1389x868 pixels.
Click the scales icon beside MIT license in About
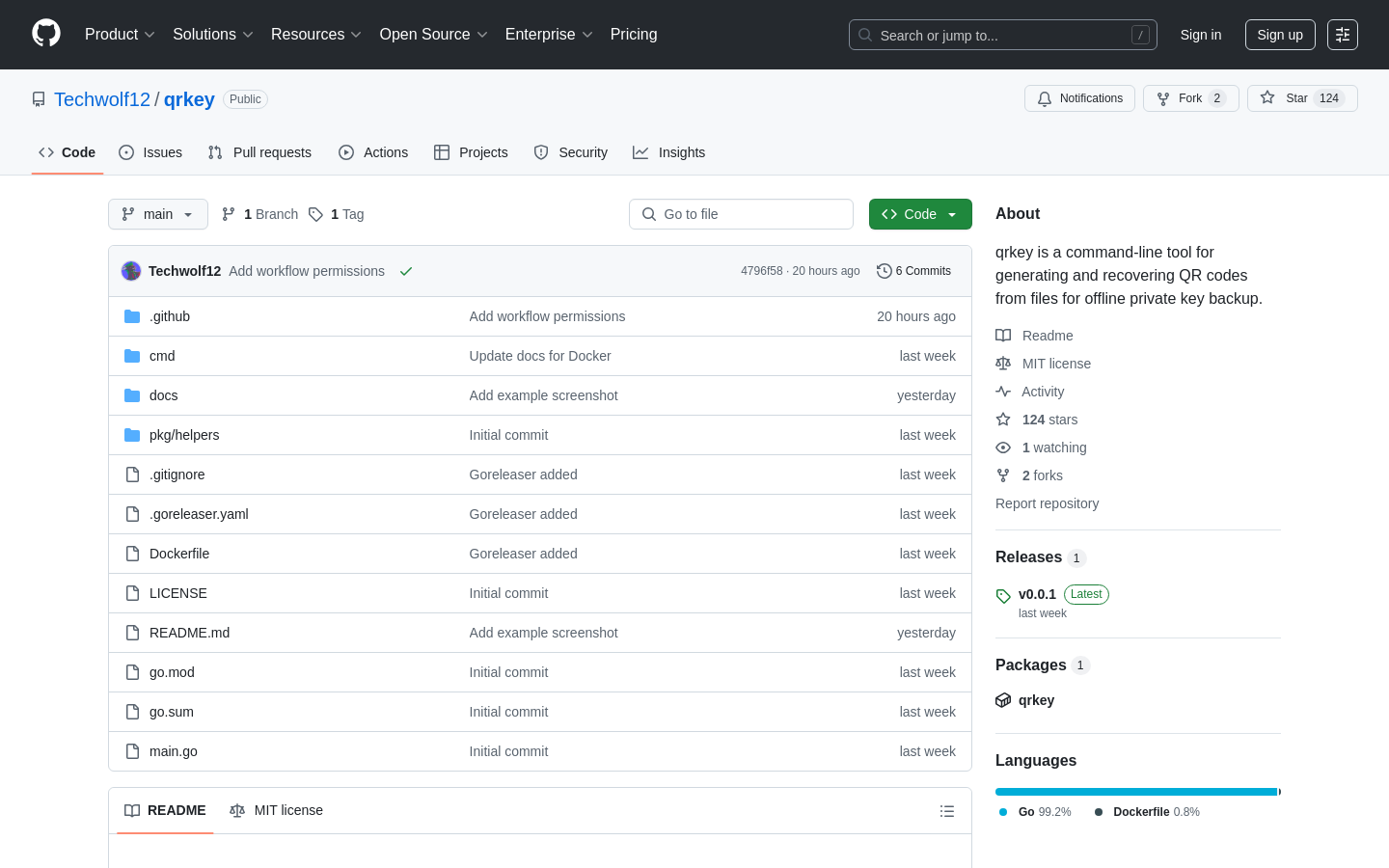click(x=1003, y=364)
